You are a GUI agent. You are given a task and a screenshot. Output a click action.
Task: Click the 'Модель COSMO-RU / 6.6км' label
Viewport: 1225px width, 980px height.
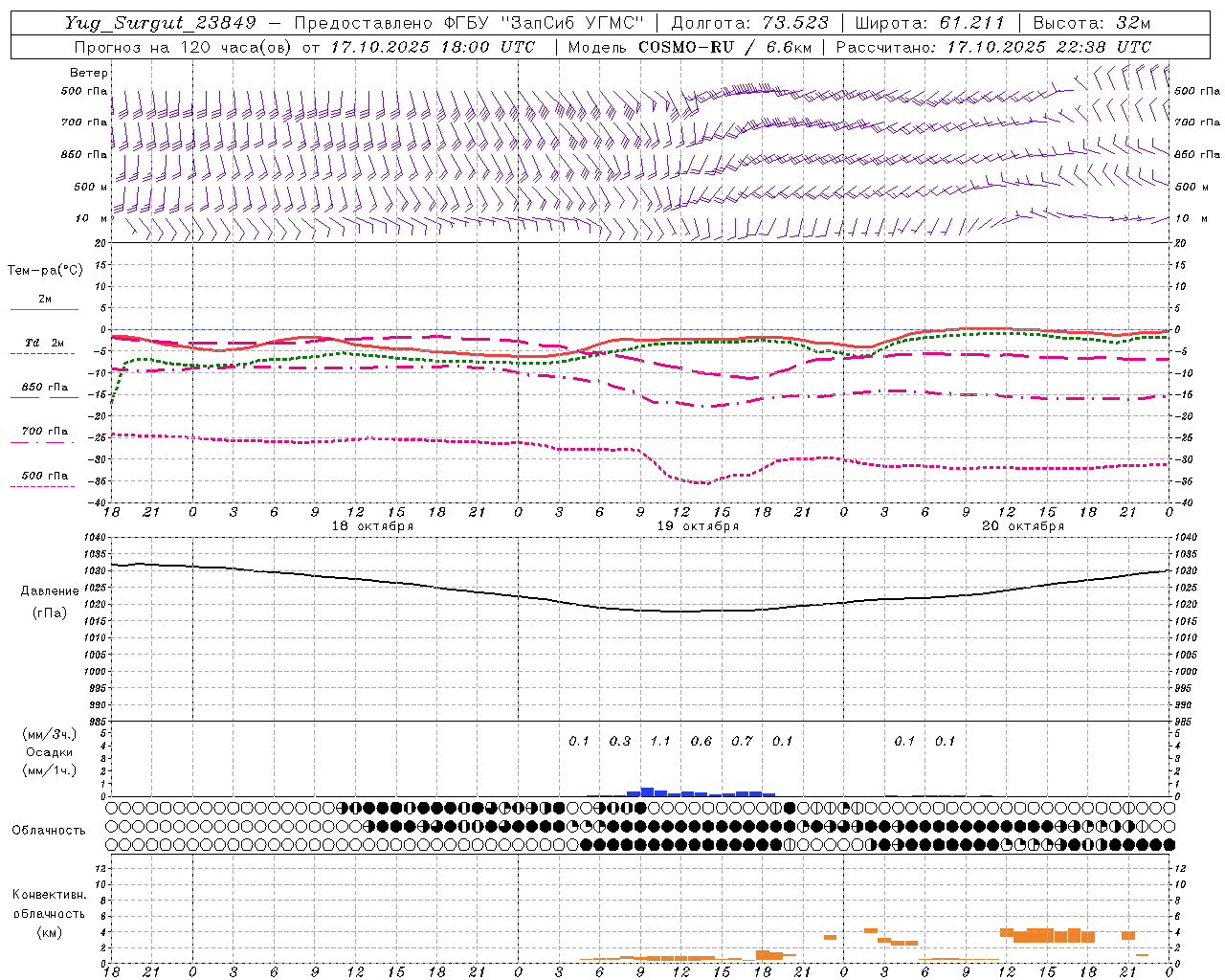(x=690, y=47)
